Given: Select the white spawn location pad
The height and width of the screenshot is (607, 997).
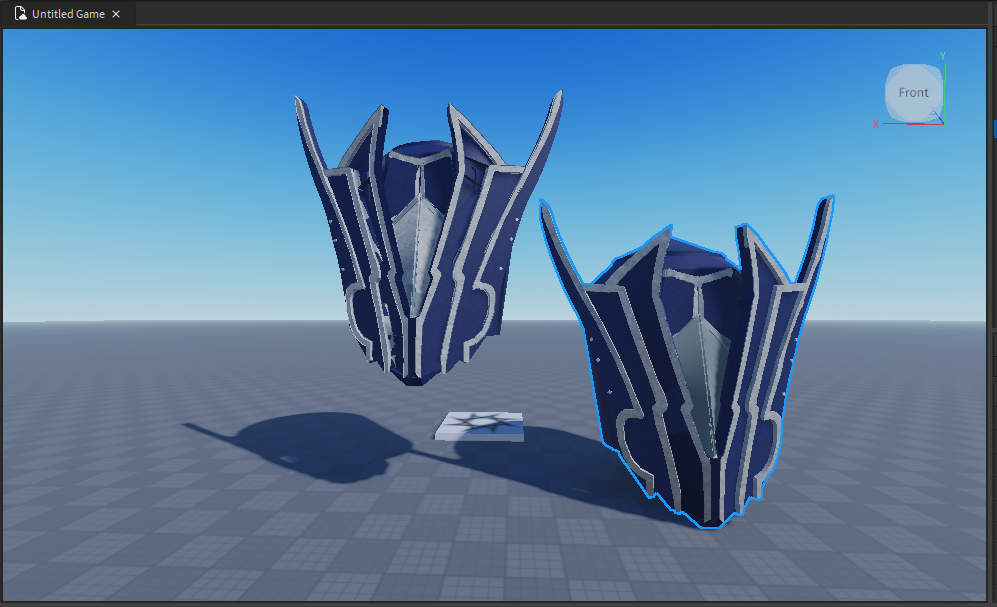Looking at the screenshot, I should pos(480,426).
